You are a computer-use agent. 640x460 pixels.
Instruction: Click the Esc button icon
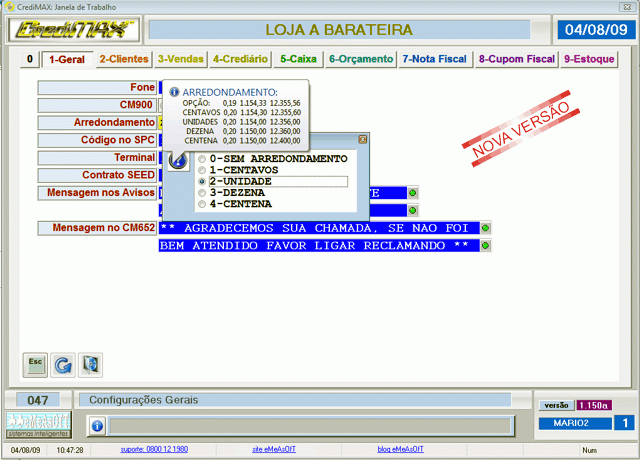pos(34,363)
